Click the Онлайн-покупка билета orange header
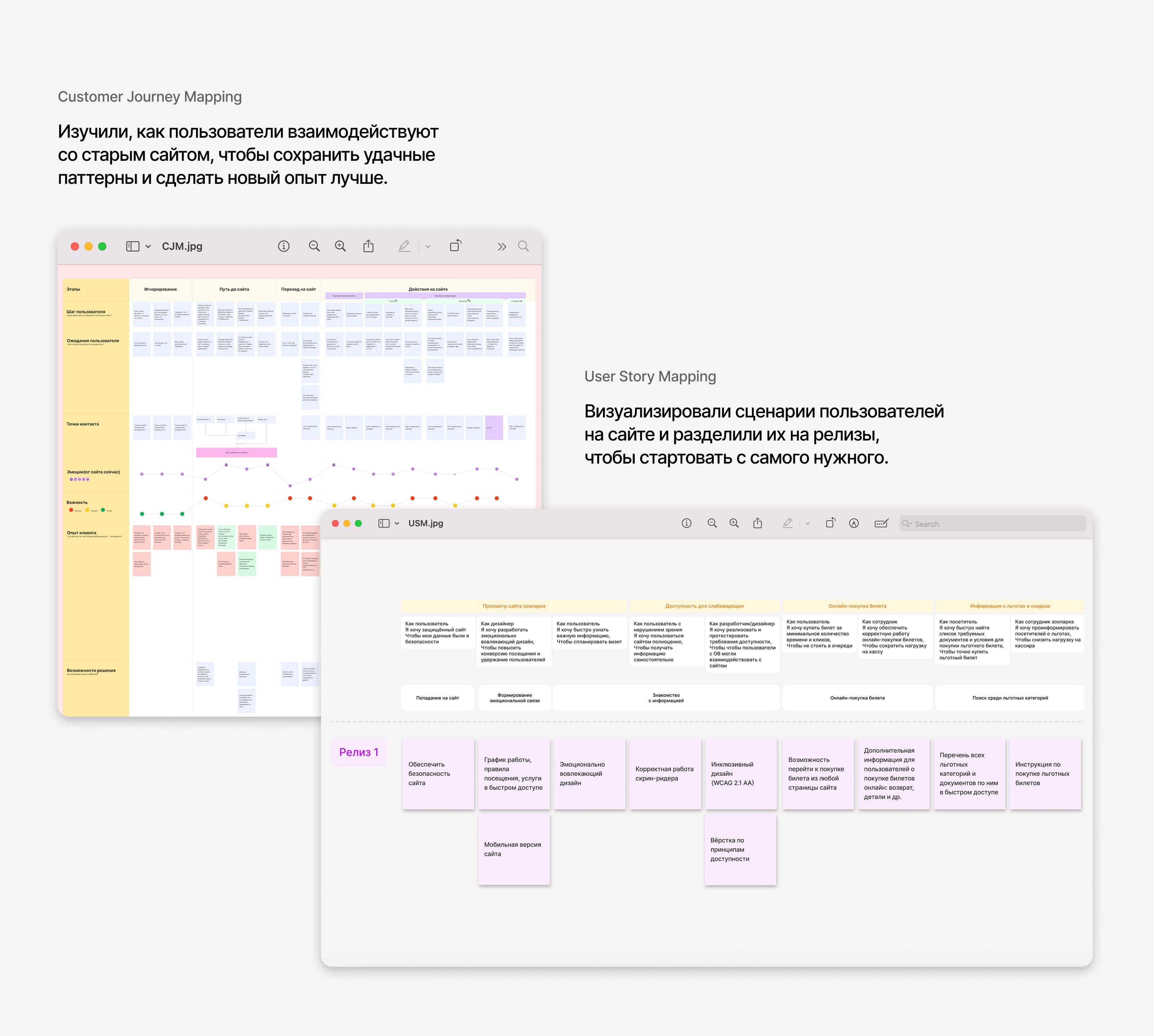1154x1036 pixels. pyautogui.click(x=857, y=606)
